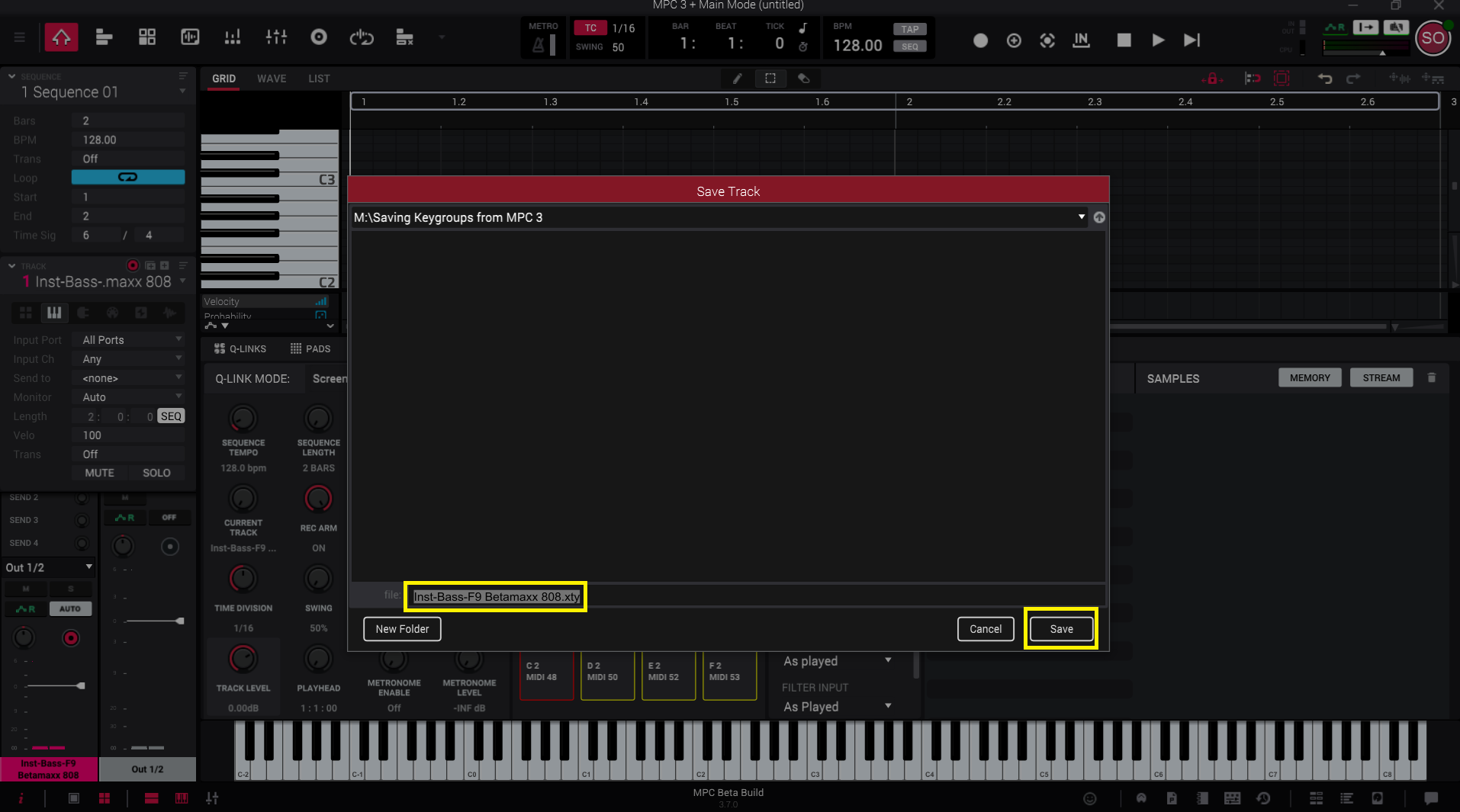Switch to the GRID tab
Viewport: 1460px width, 812px height.
224,79
